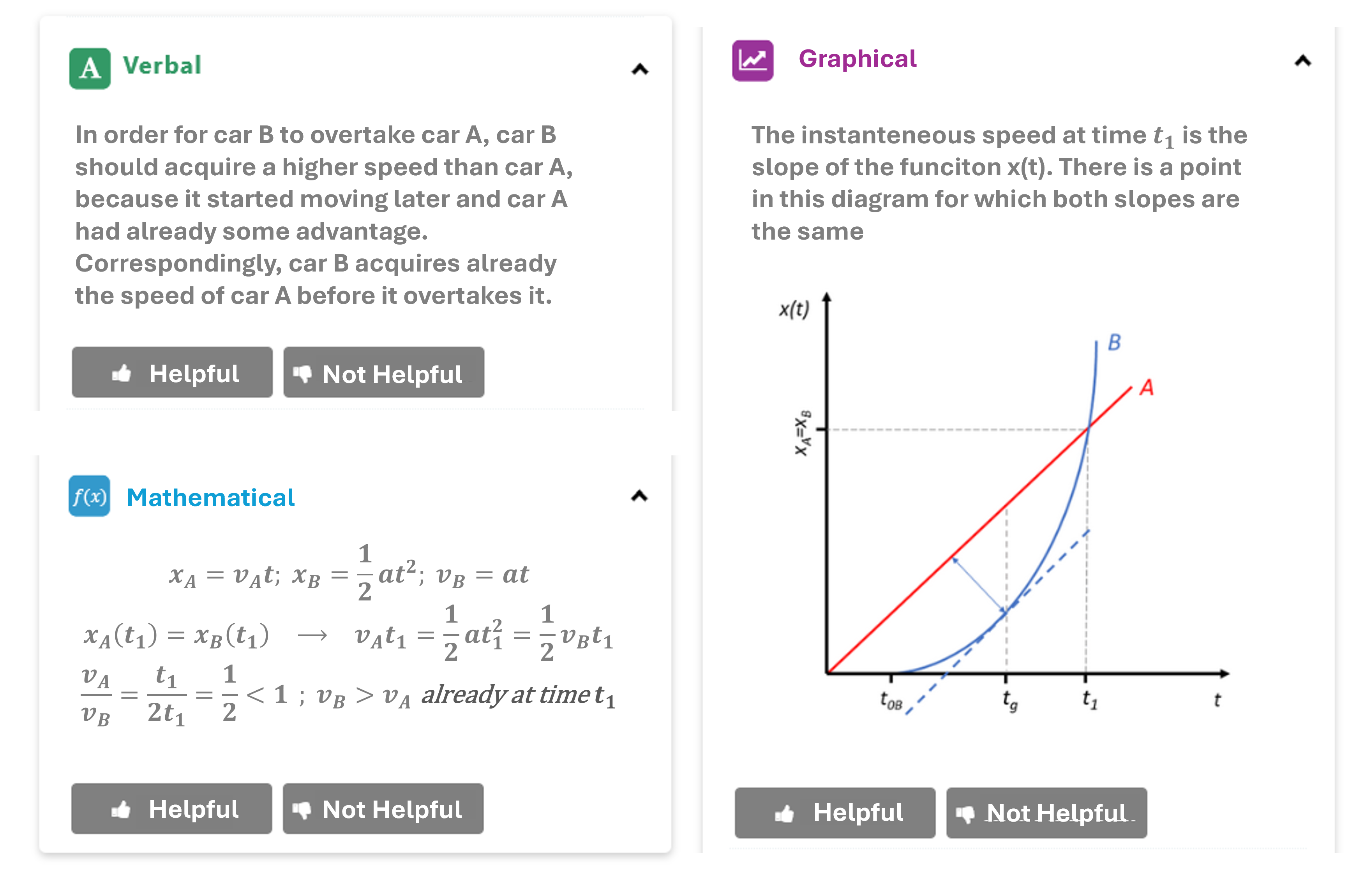Click the Graphical section heading
The width and height of the screenshot is (1364, 896).
point(858,59)
